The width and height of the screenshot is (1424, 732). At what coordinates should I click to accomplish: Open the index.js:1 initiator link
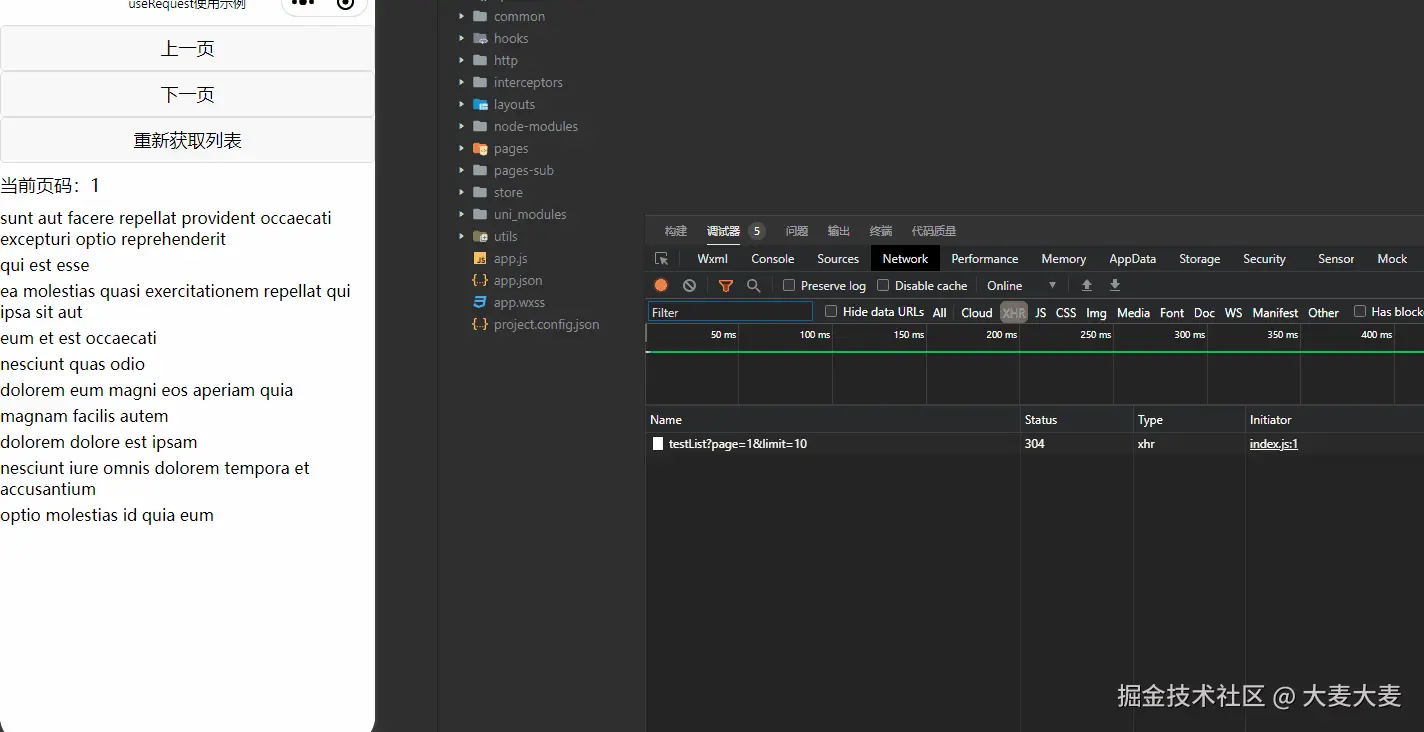tap(1273, 443)
